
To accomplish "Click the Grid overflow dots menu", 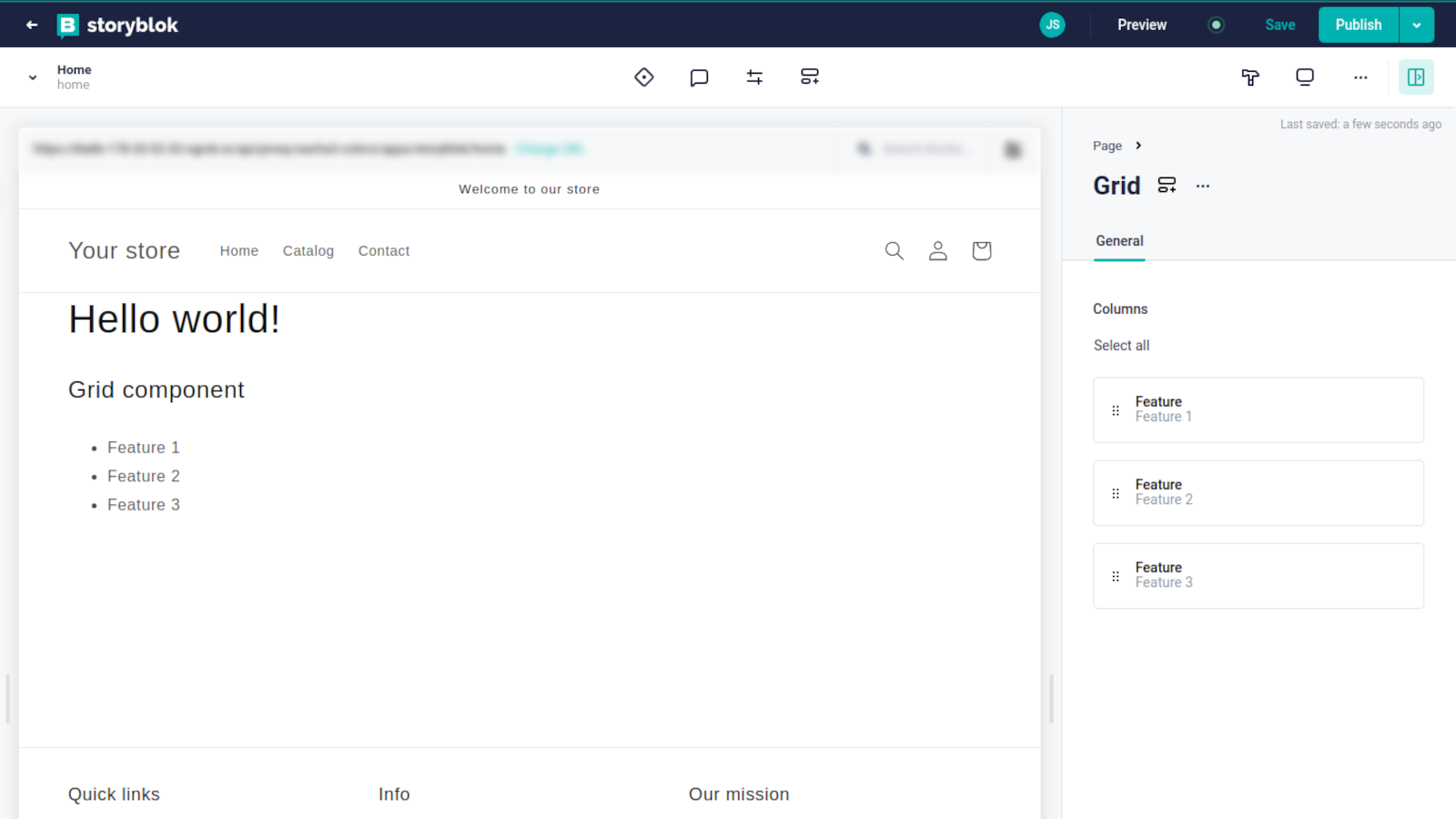I will click(1203, 185).
